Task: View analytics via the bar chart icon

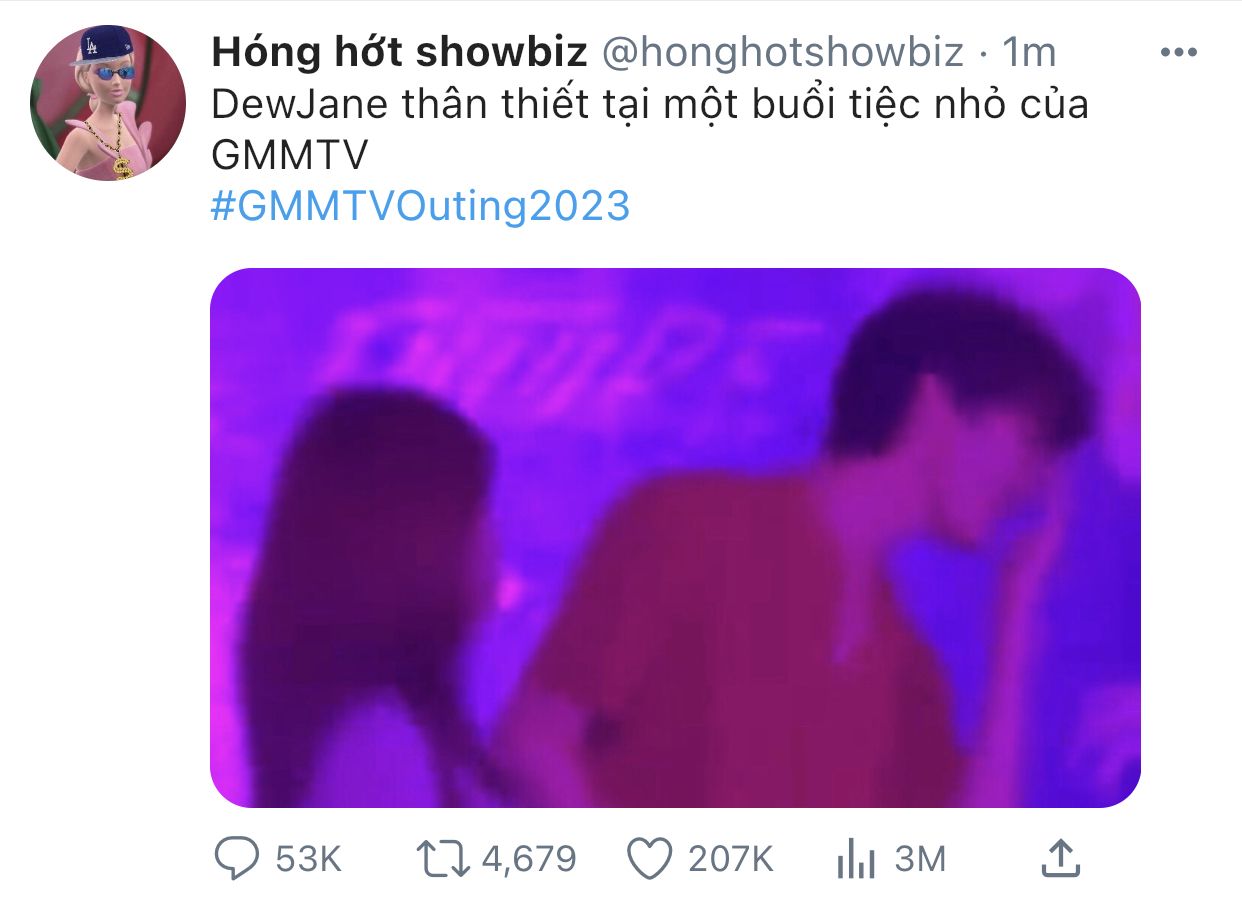Action: coord(856,858)
